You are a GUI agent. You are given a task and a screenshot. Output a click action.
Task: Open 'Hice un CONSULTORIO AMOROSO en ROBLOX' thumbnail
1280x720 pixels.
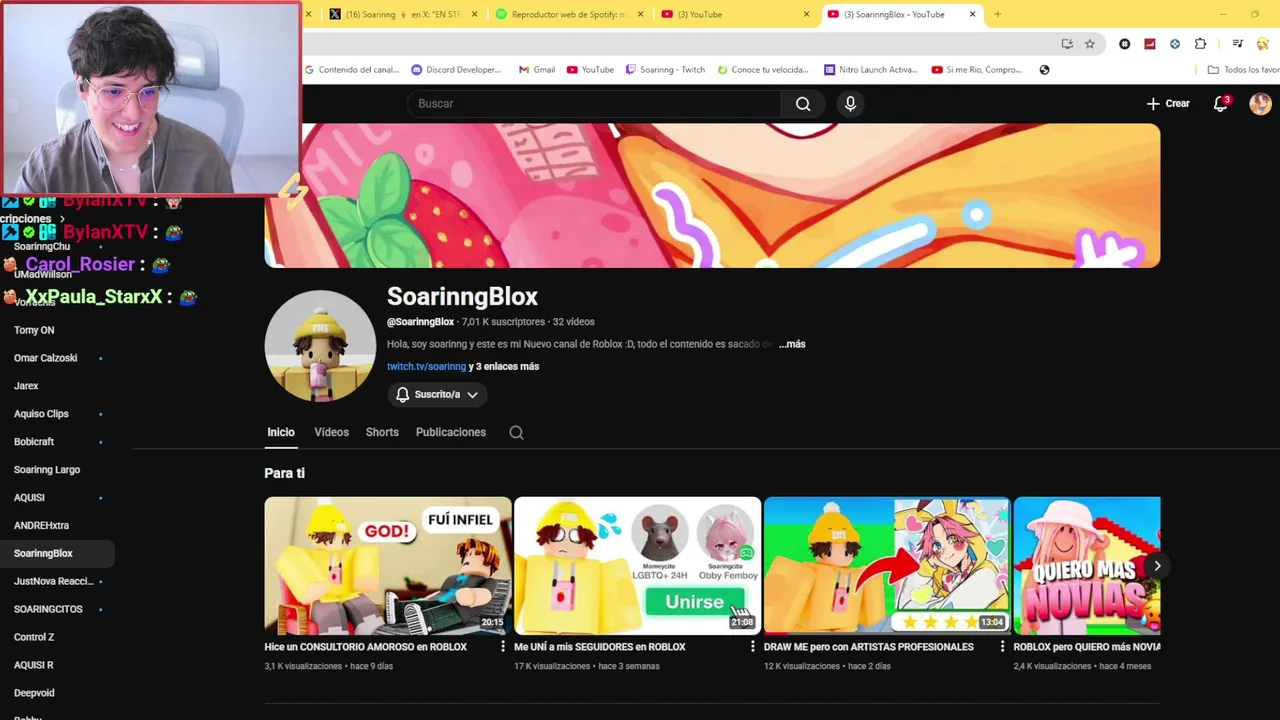(x=388, y=566)
